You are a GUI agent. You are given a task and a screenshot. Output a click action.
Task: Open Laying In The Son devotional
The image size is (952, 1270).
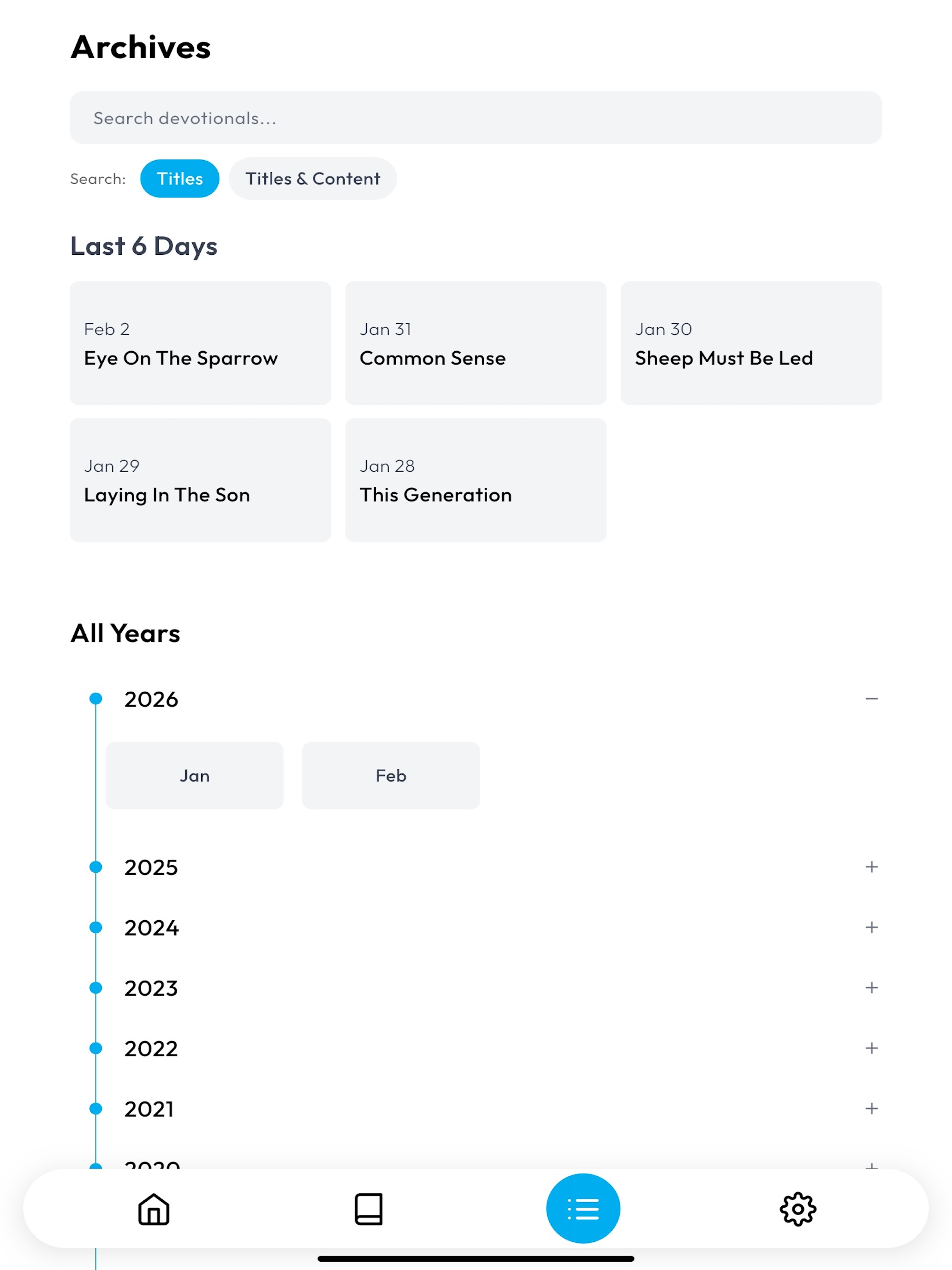pos(200,480)
